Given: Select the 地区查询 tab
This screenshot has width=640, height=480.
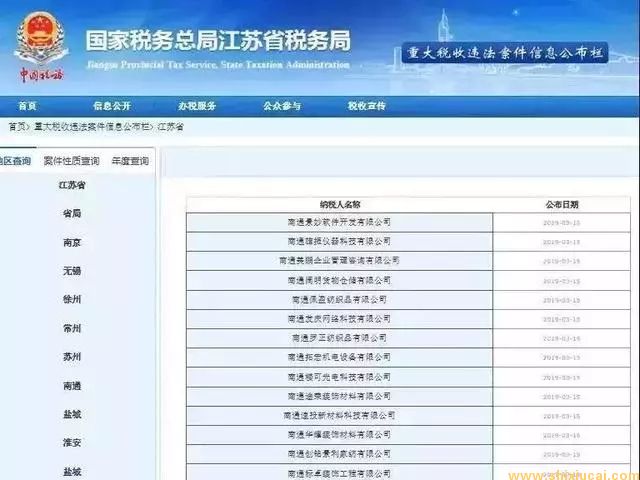Looking at the screenshot, I should (15, 161).
